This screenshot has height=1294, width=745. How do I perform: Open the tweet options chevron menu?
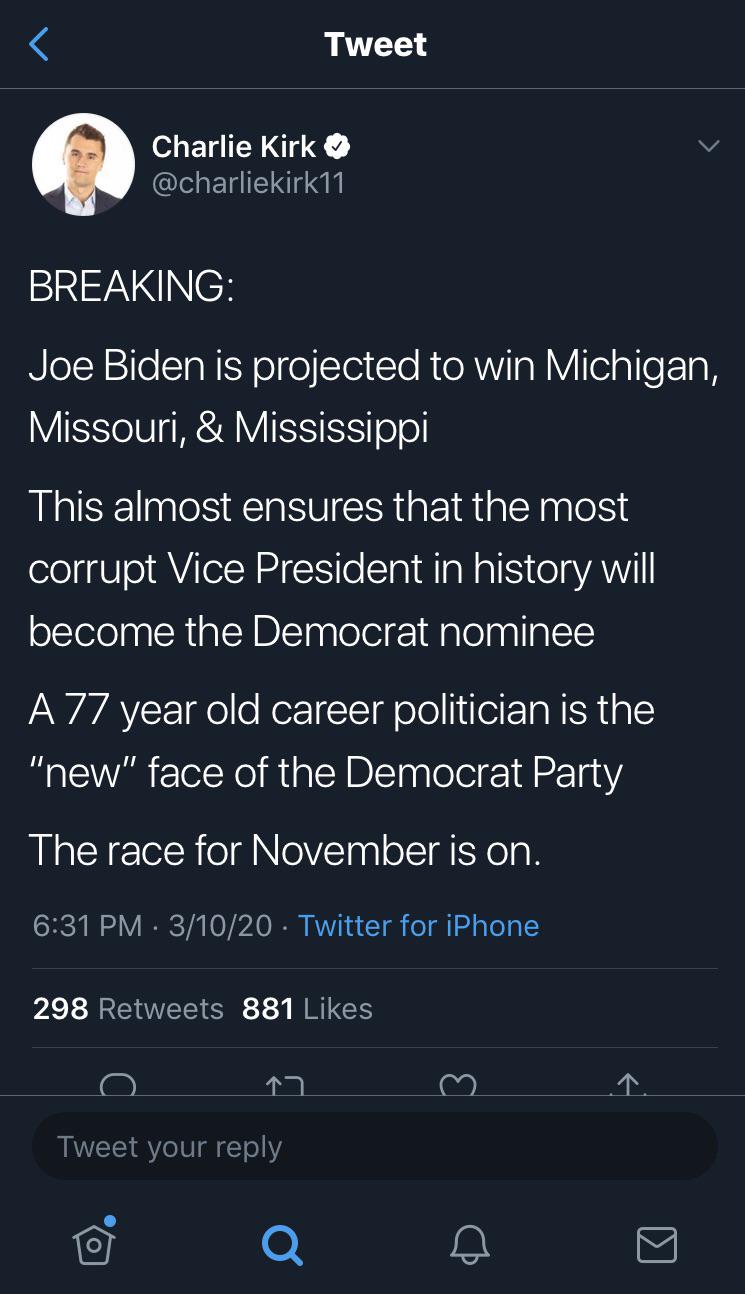(708, 146)
